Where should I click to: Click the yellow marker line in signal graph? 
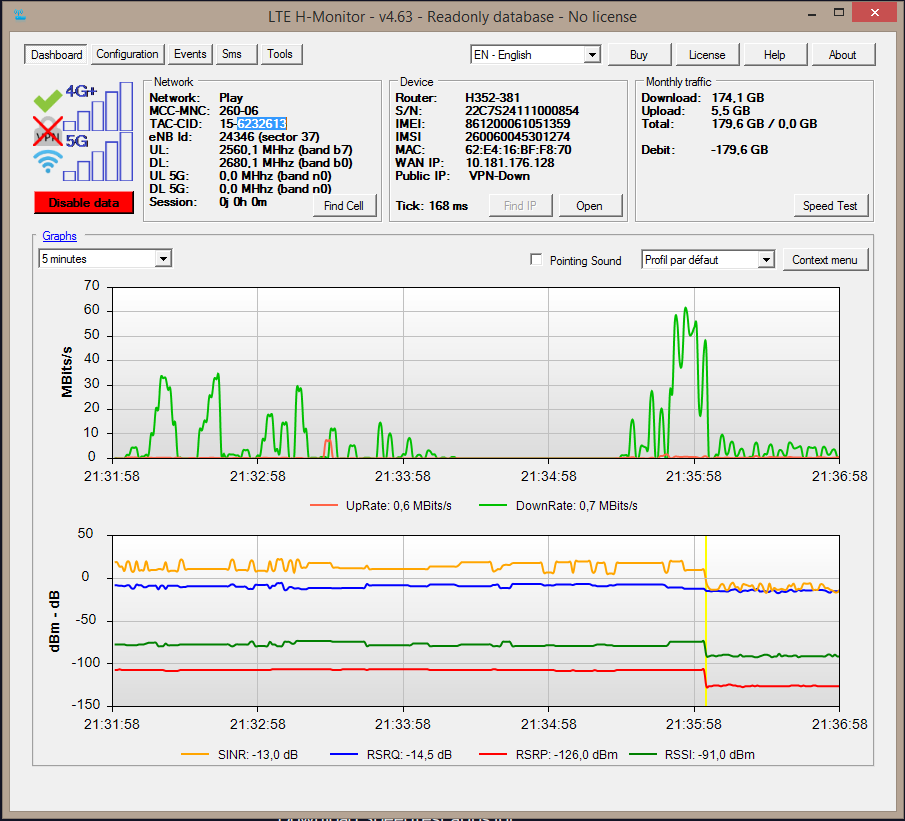706,621
